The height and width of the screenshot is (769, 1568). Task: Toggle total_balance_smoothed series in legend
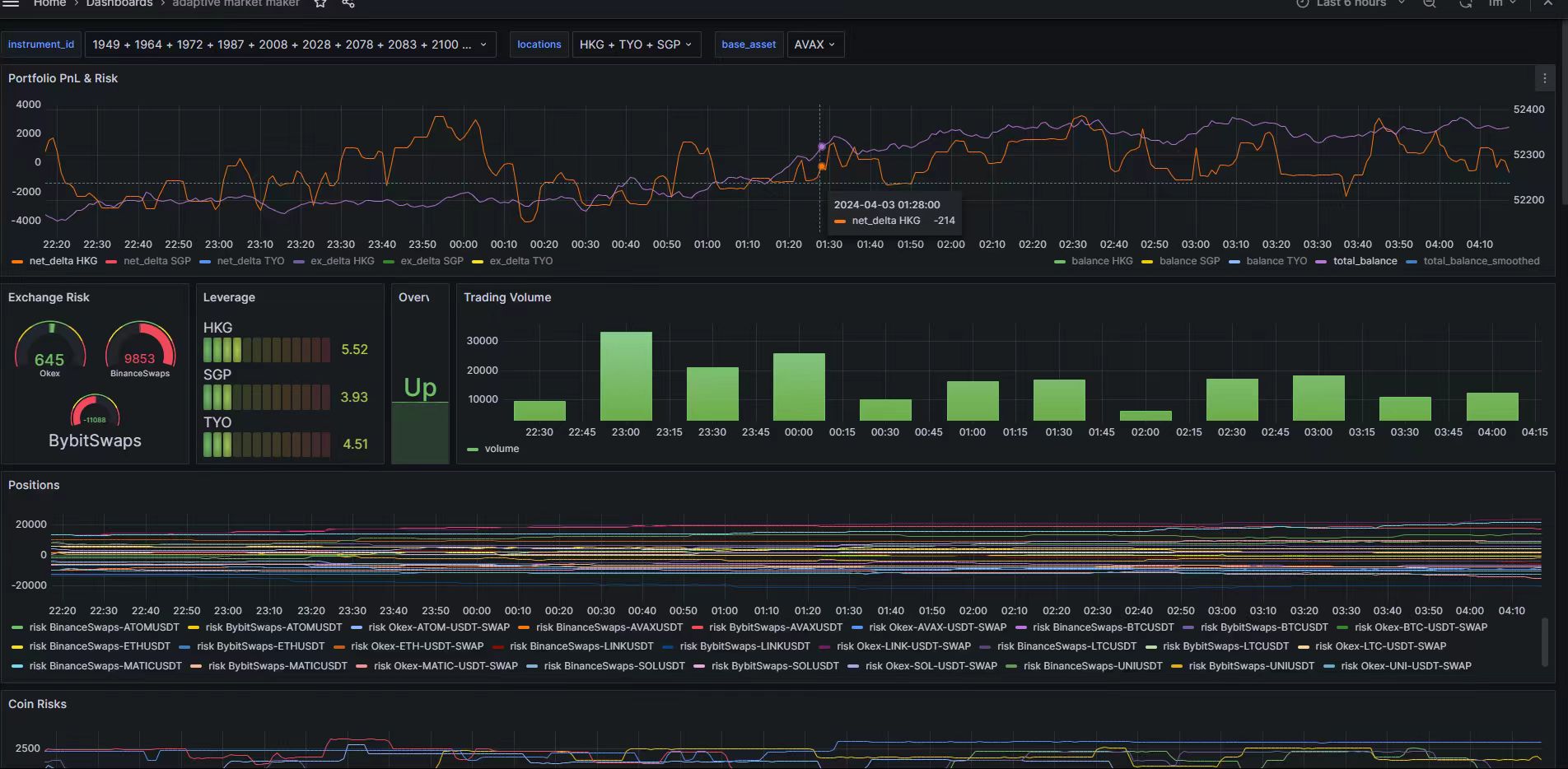(1481, 261)
